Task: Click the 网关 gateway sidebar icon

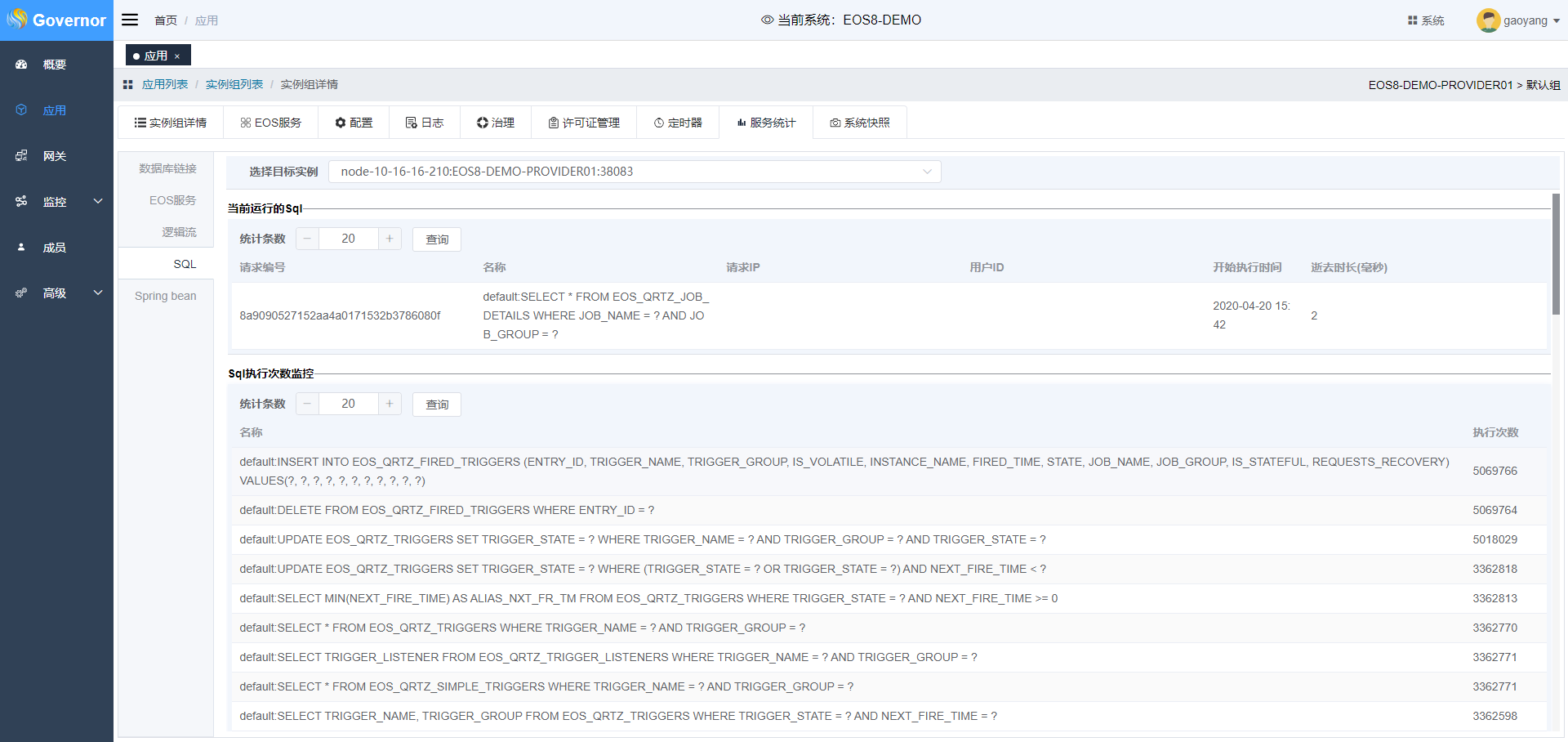Action: [22, 156]
